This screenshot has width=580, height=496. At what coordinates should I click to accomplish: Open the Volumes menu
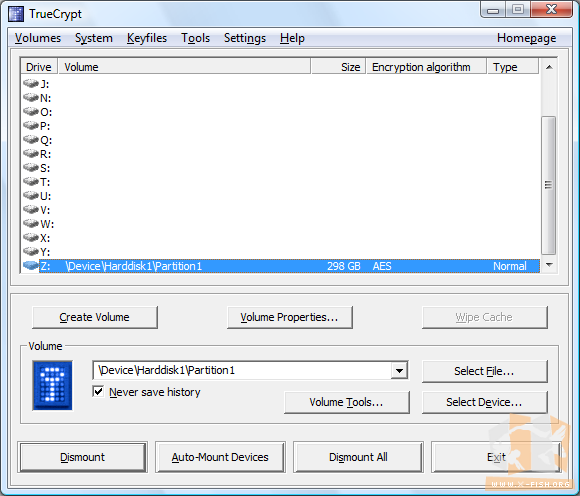click(x=38, y=38)
